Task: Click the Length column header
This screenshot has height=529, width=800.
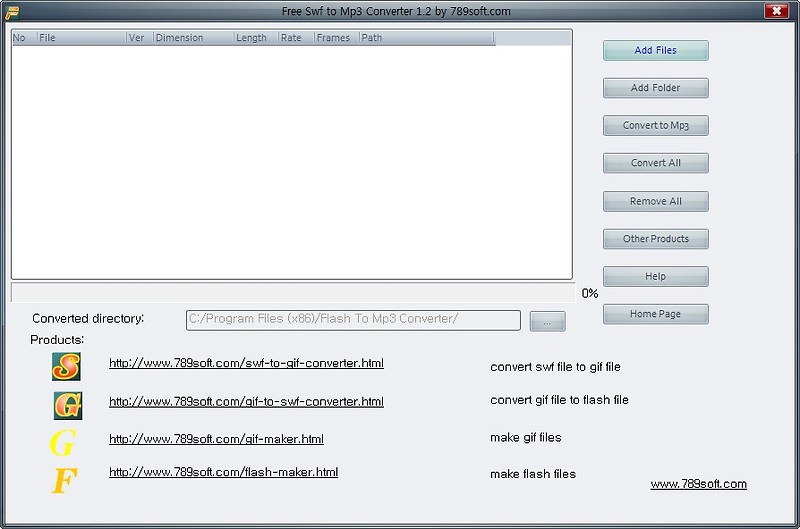Action: (x=256, y=38)
